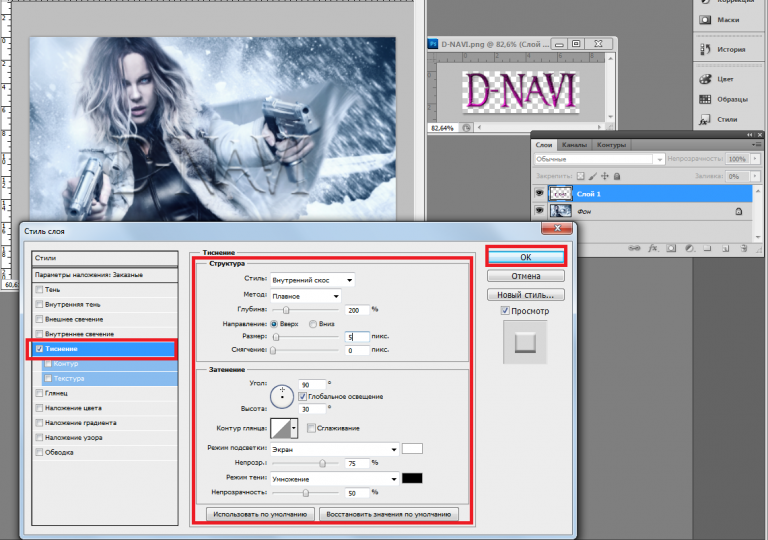This screenshot has height=540, width=768.
Task: Open the Layers panel options menu icon
Action: [756, 145]
